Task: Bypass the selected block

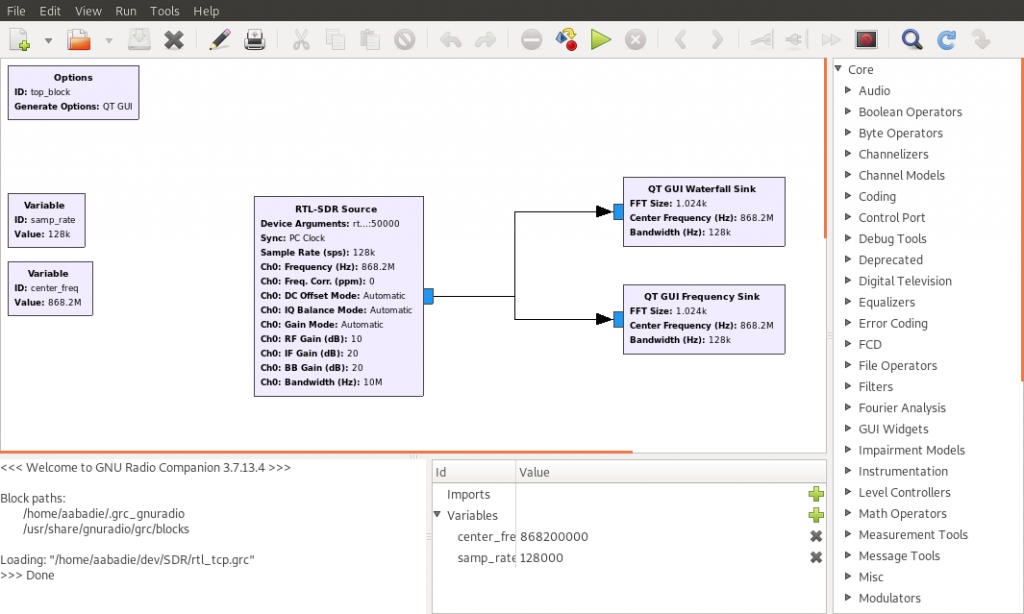Action: 831,40
